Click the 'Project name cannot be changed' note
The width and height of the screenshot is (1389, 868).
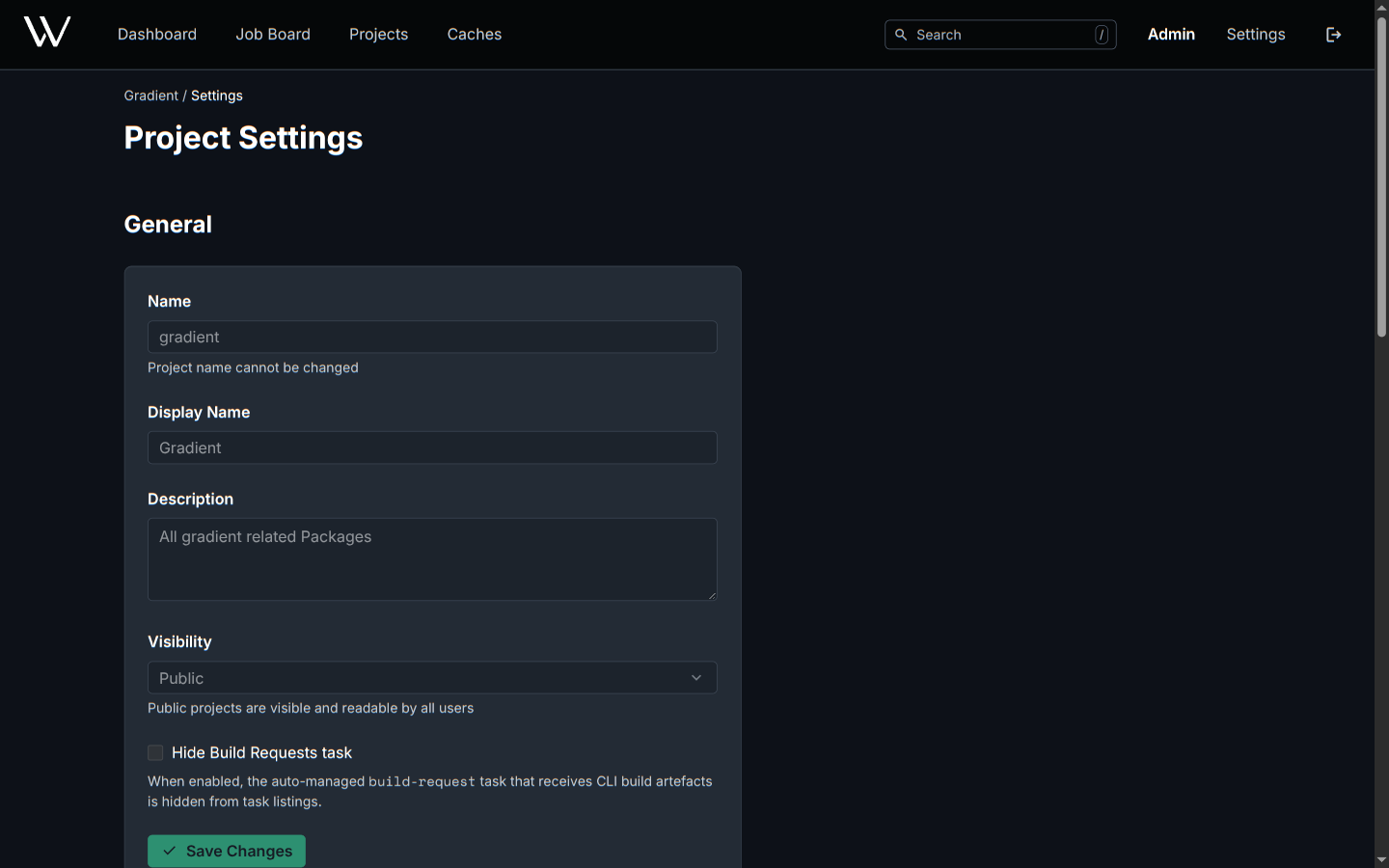(253, 367)
